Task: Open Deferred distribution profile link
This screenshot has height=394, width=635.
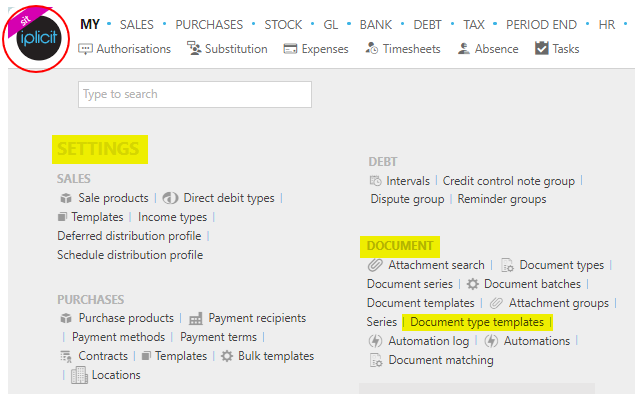Action: pyautogui.click(x=129, y=236)
